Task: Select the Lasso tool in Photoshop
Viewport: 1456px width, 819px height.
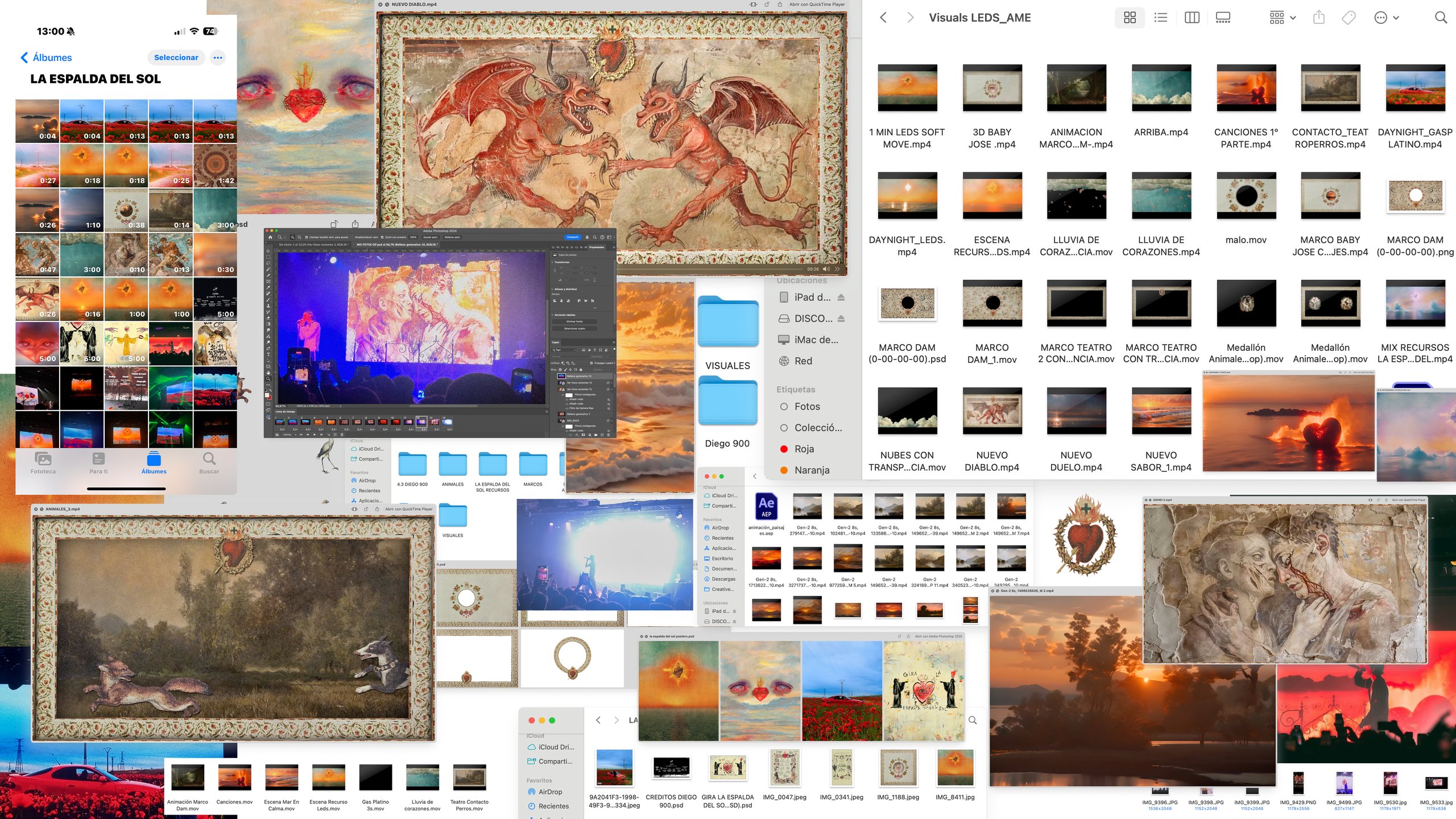Action: [x=268, y=263]
